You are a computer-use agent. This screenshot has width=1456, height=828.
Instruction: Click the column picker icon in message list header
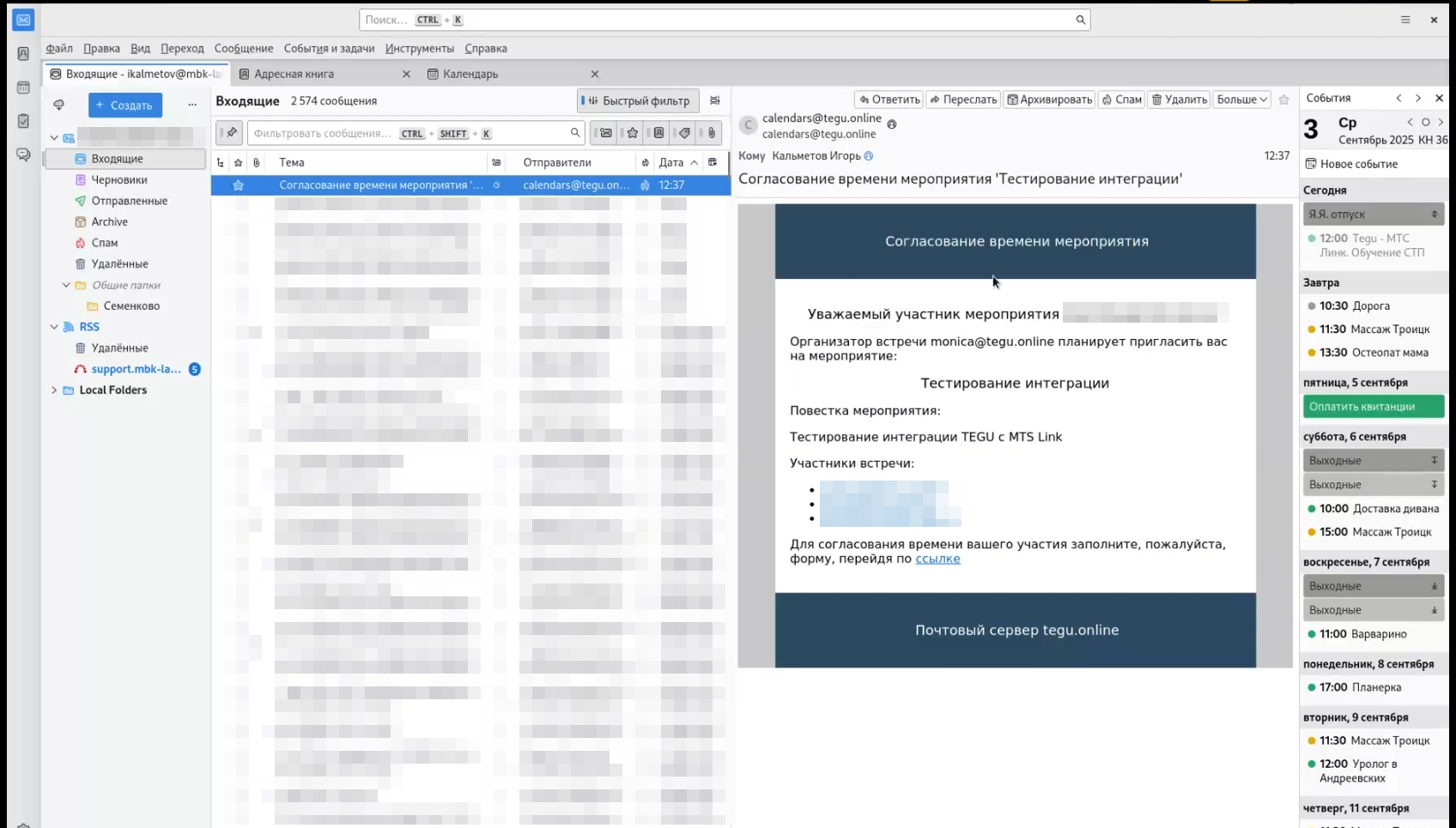click(x=713, y=162)
